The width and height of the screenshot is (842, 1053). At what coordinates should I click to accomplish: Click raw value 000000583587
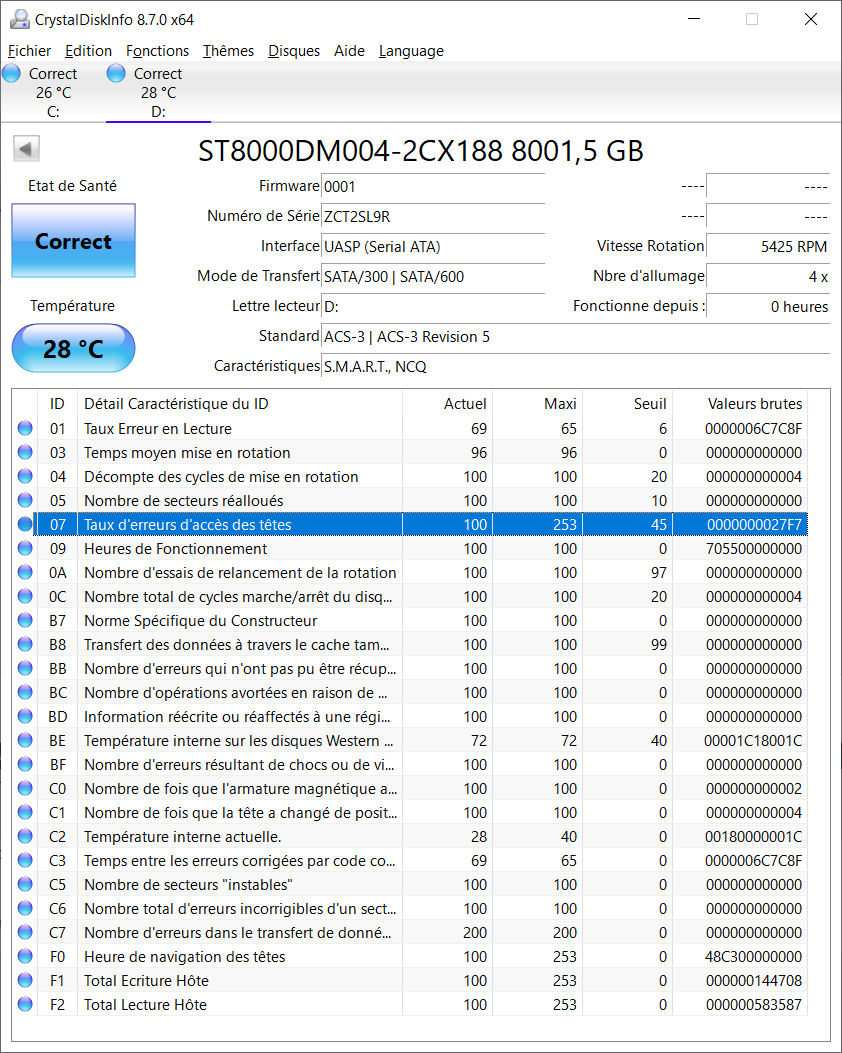click(x=753, y=1005)
